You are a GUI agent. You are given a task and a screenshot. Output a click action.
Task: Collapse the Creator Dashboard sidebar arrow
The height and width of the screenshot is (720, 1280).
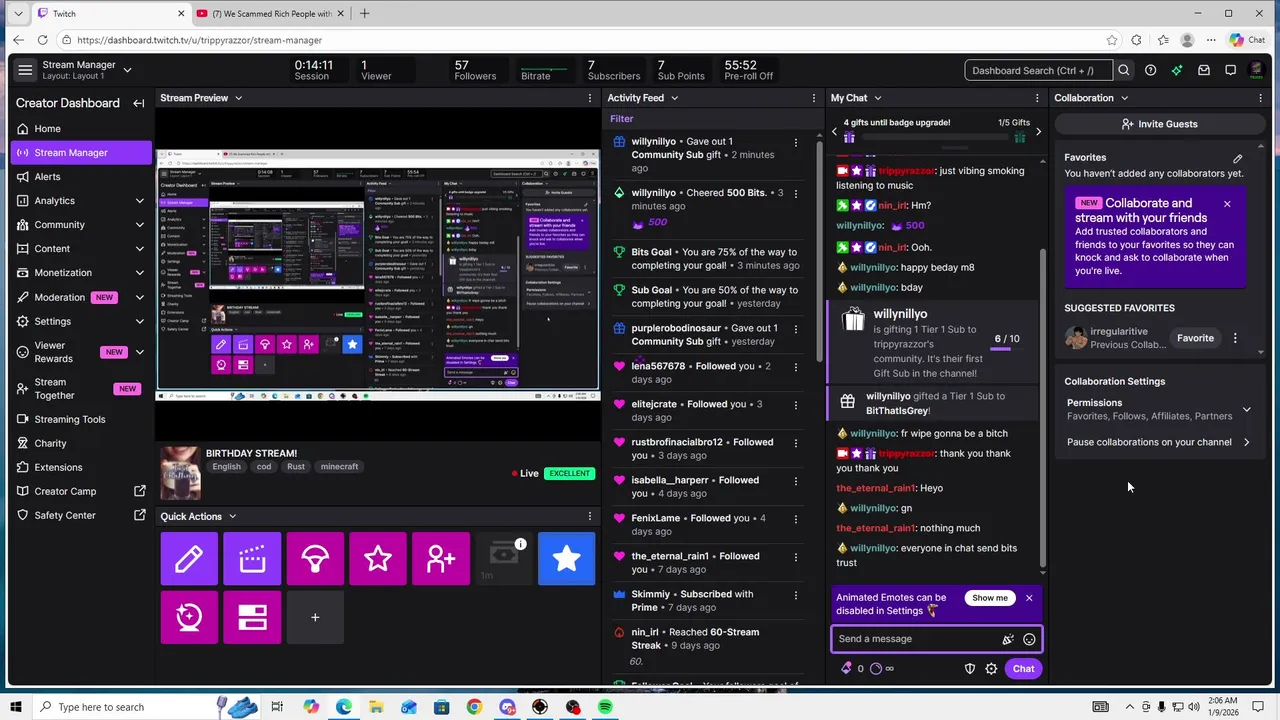pyautogui.click(x=139, y=103)
